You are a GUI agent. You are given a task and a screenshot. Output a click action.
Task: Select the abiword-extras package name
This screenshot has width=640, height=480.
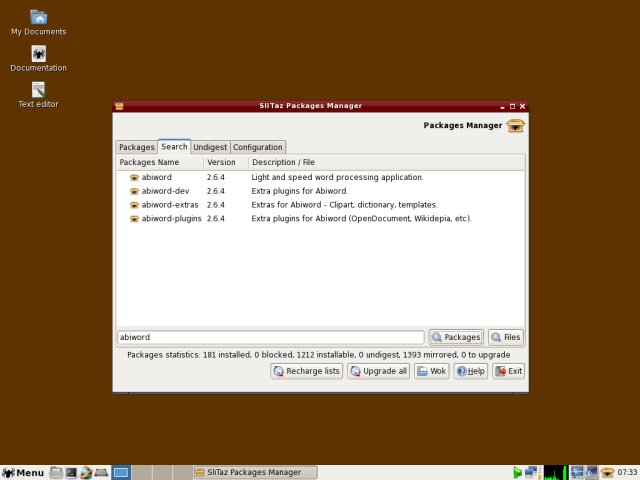pyautogui.click(x=170, y=205)
